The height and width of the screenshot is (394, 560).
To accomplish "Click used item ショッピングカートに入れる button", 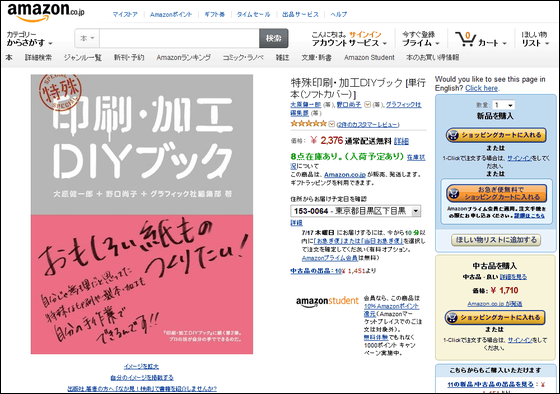I will (x=495, y=317).
